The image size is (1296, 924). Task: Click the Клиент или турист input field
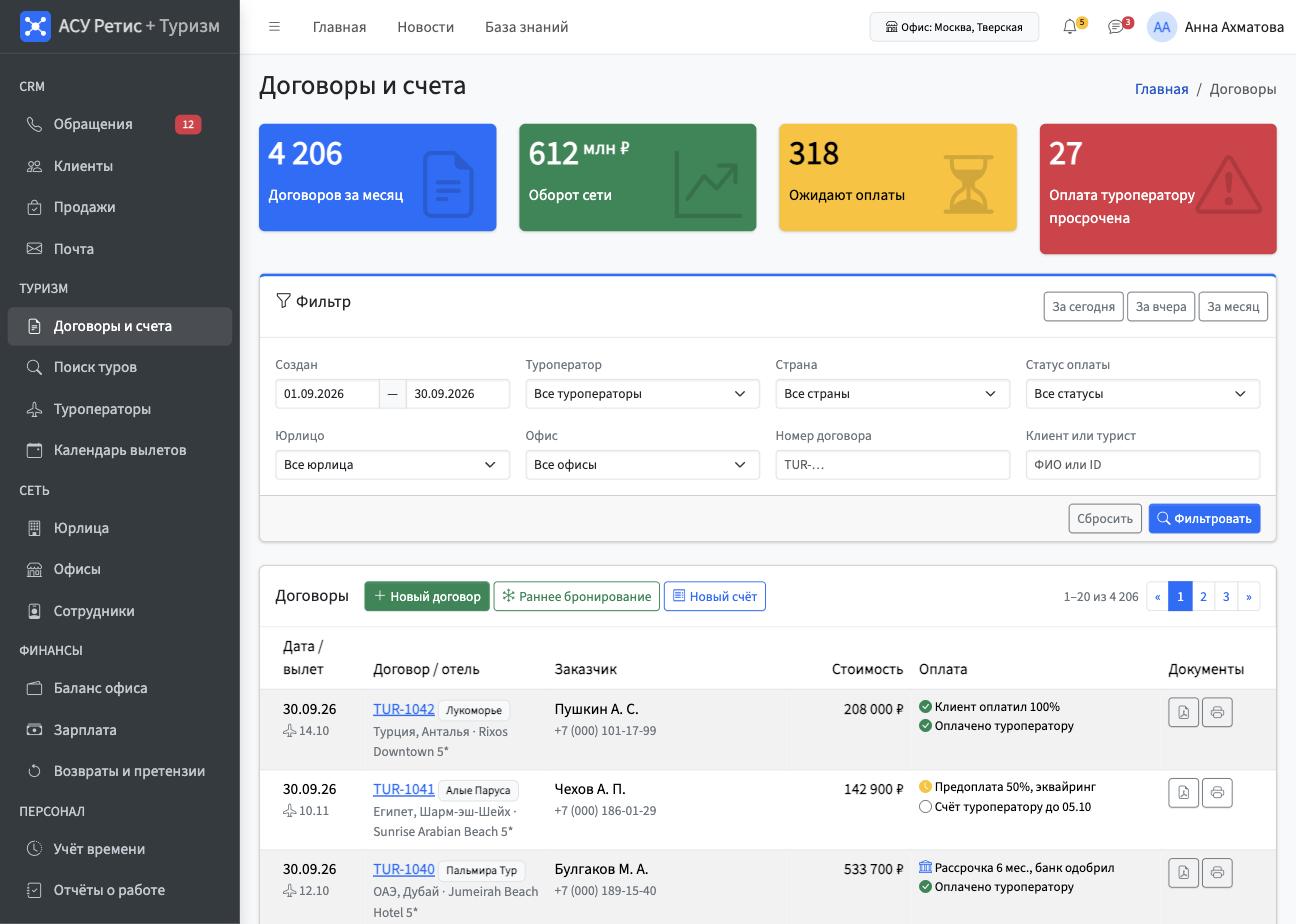(1142, 465)
